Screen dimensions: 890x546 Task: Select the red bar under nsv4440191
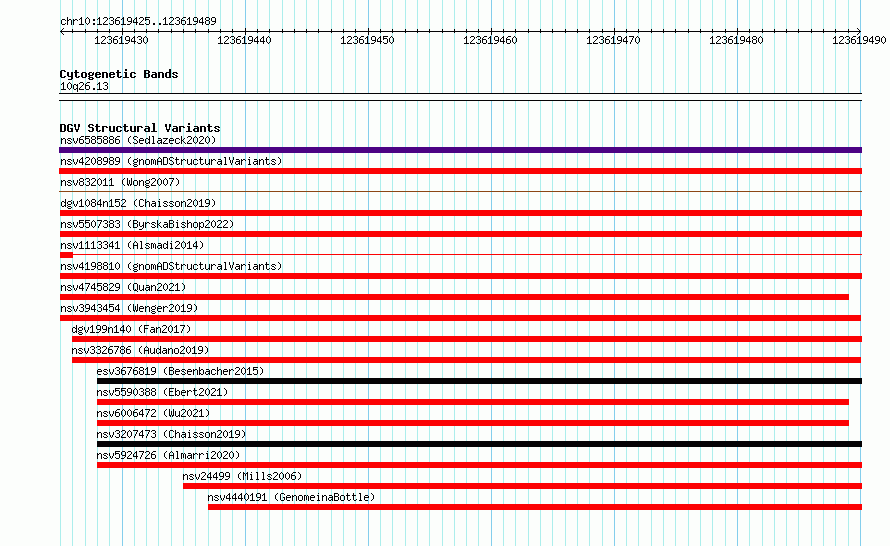(535, 507)
